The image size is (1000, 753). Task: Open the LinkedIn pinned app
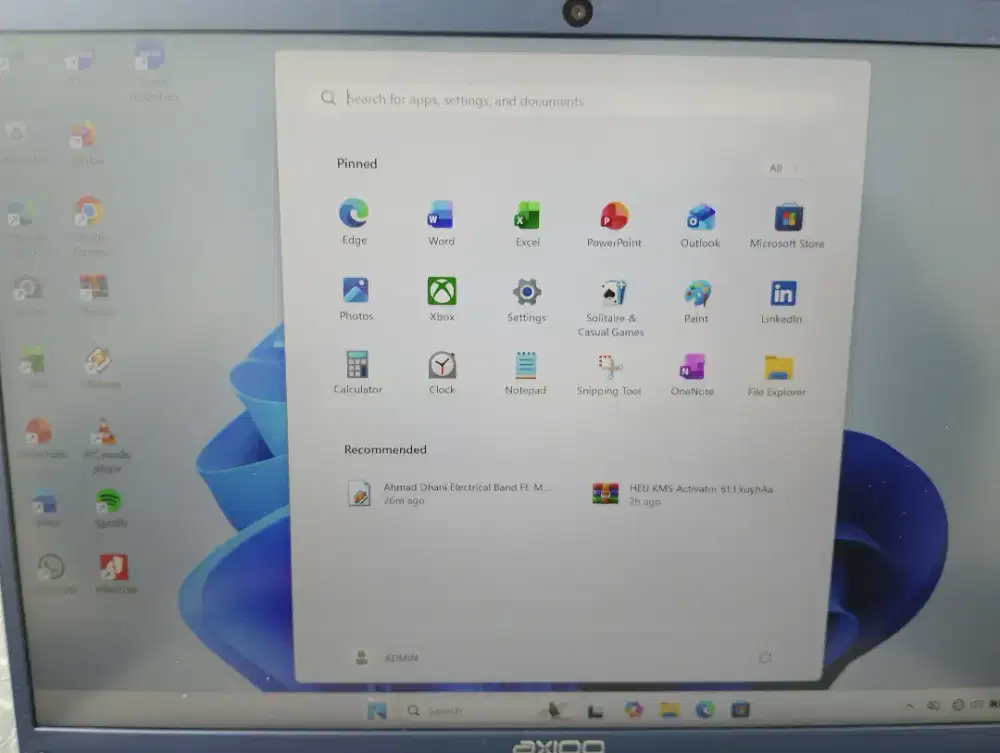click(x=782, y=292)
